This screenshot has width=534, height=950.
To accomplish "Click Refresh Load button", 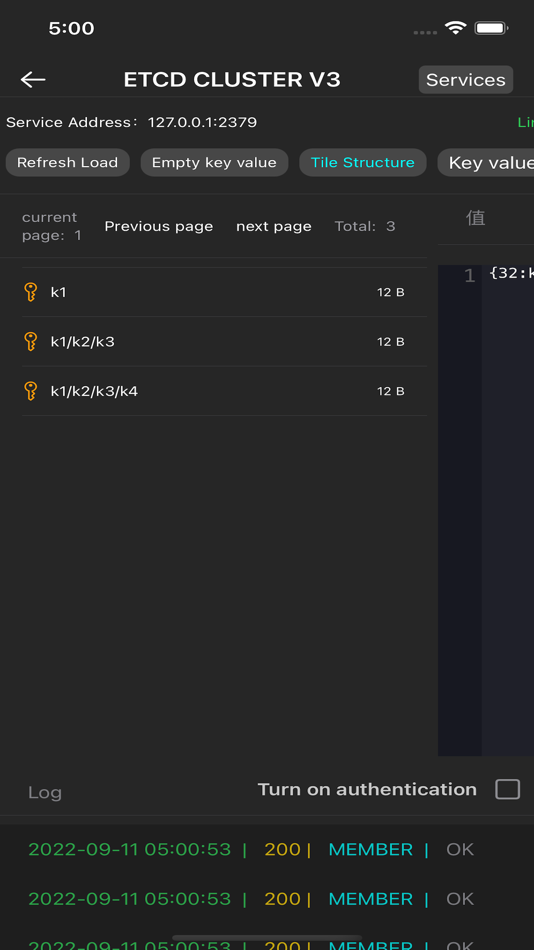I will click(x=67, y=162).
